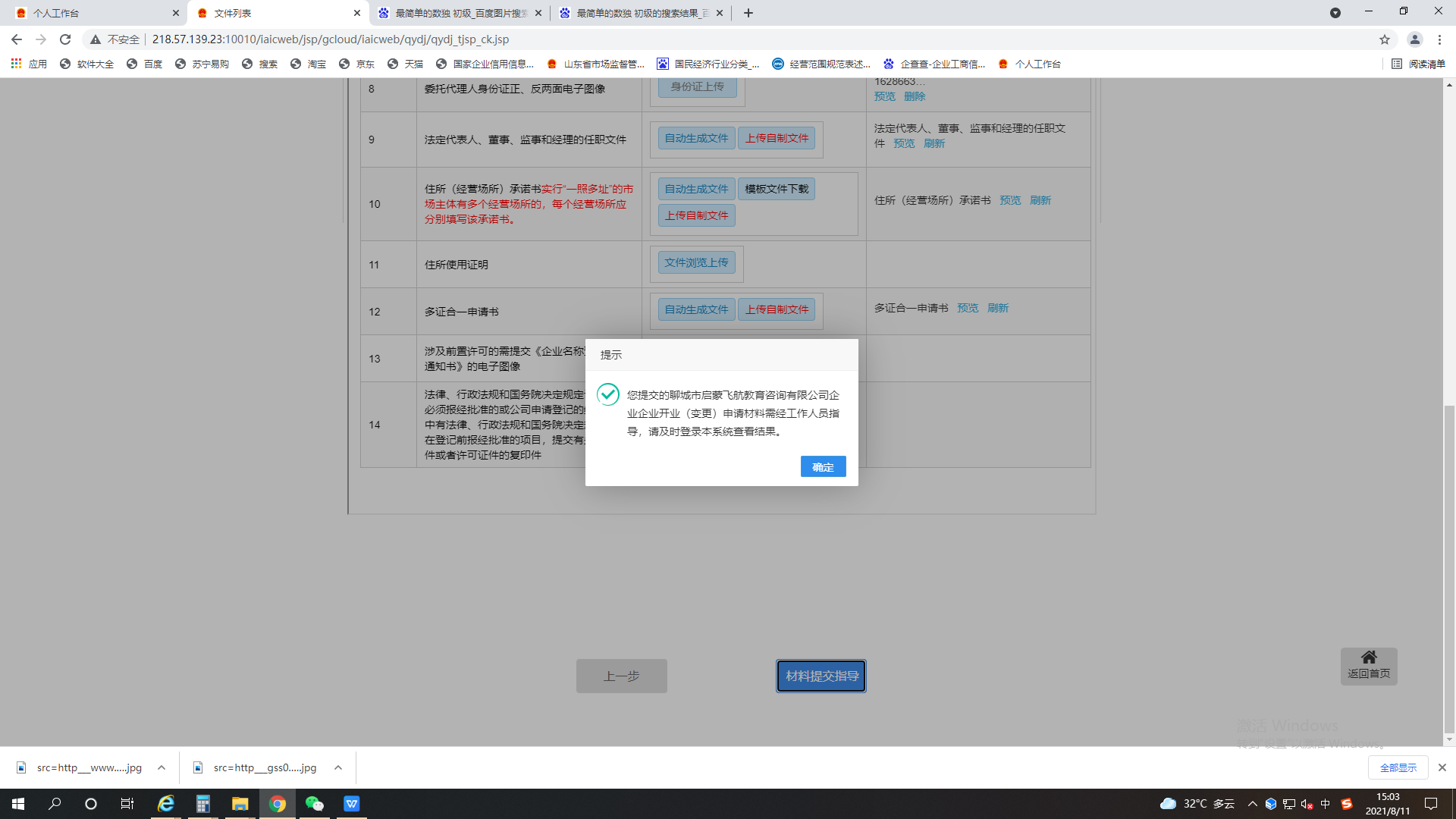Open Internet Explorer from the taskbar
1456x819 pixels.
(165, 804)
